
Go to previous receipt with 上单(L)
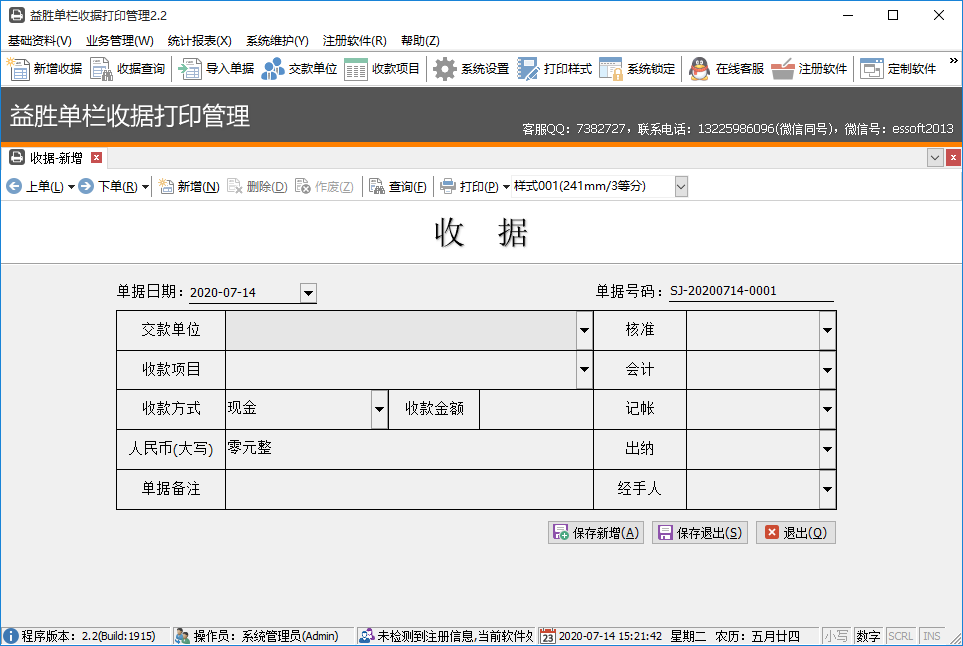tap(35, 187)
